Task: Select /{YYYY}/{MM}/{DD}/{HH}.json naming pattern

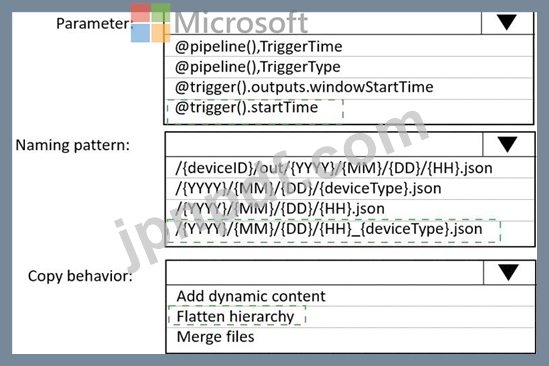Action: [350, 209]
